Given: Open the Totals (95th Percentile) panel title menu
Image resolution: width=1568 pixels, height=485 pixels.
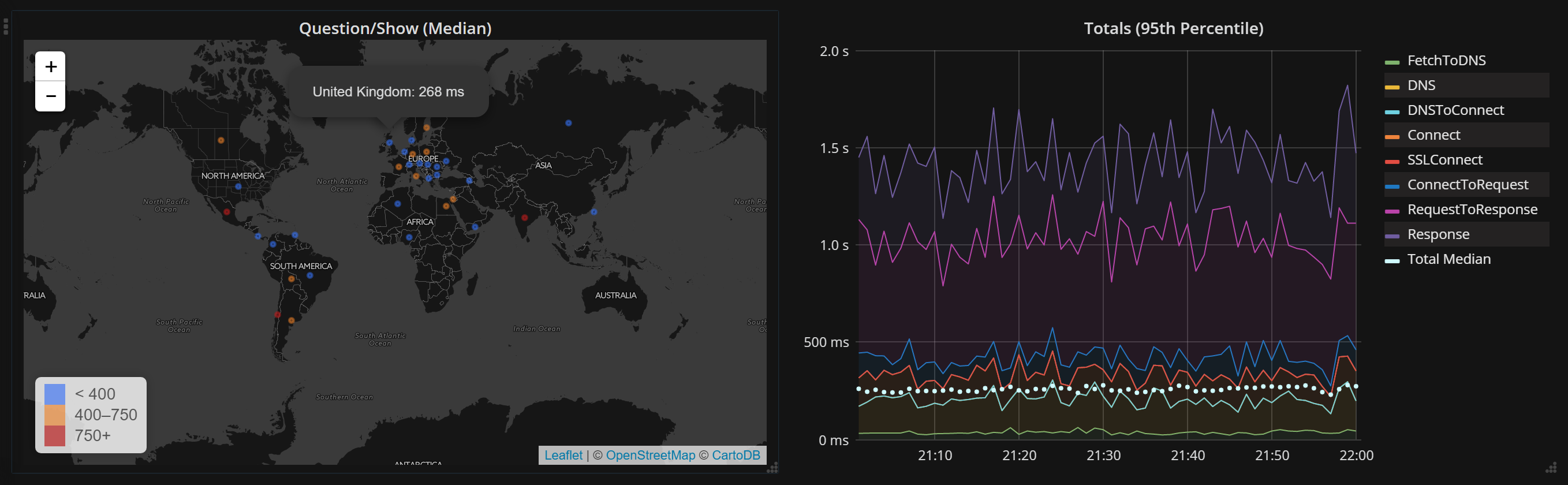Looking at the screenshot, I should [x=1173, y=28].
